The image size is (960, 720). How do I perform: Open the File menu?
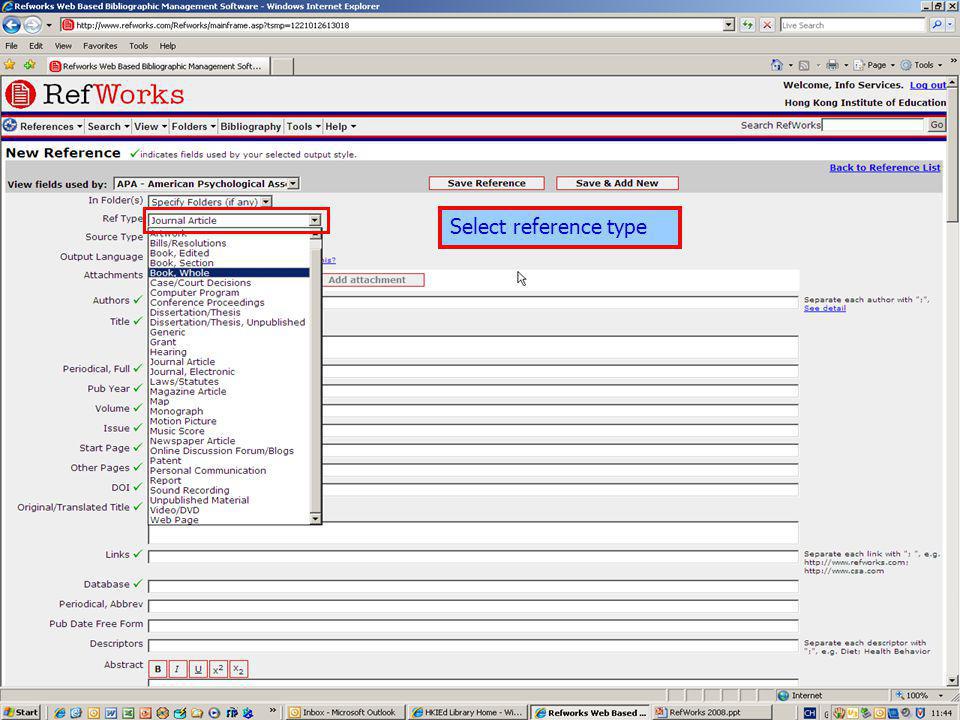pyautogui.click(x=11, y=45)
